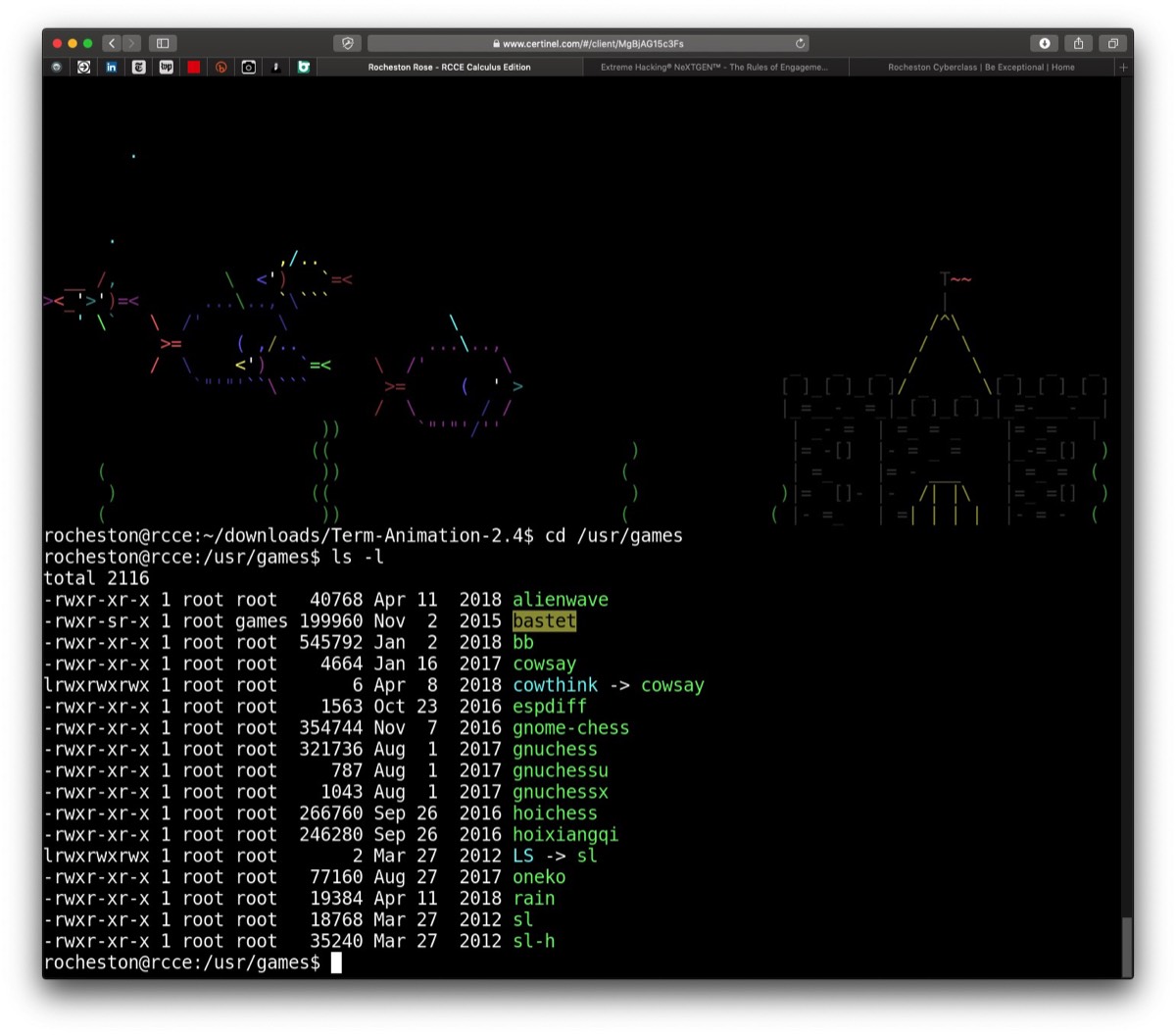Click the 'rain' file name

click(534, 899)
